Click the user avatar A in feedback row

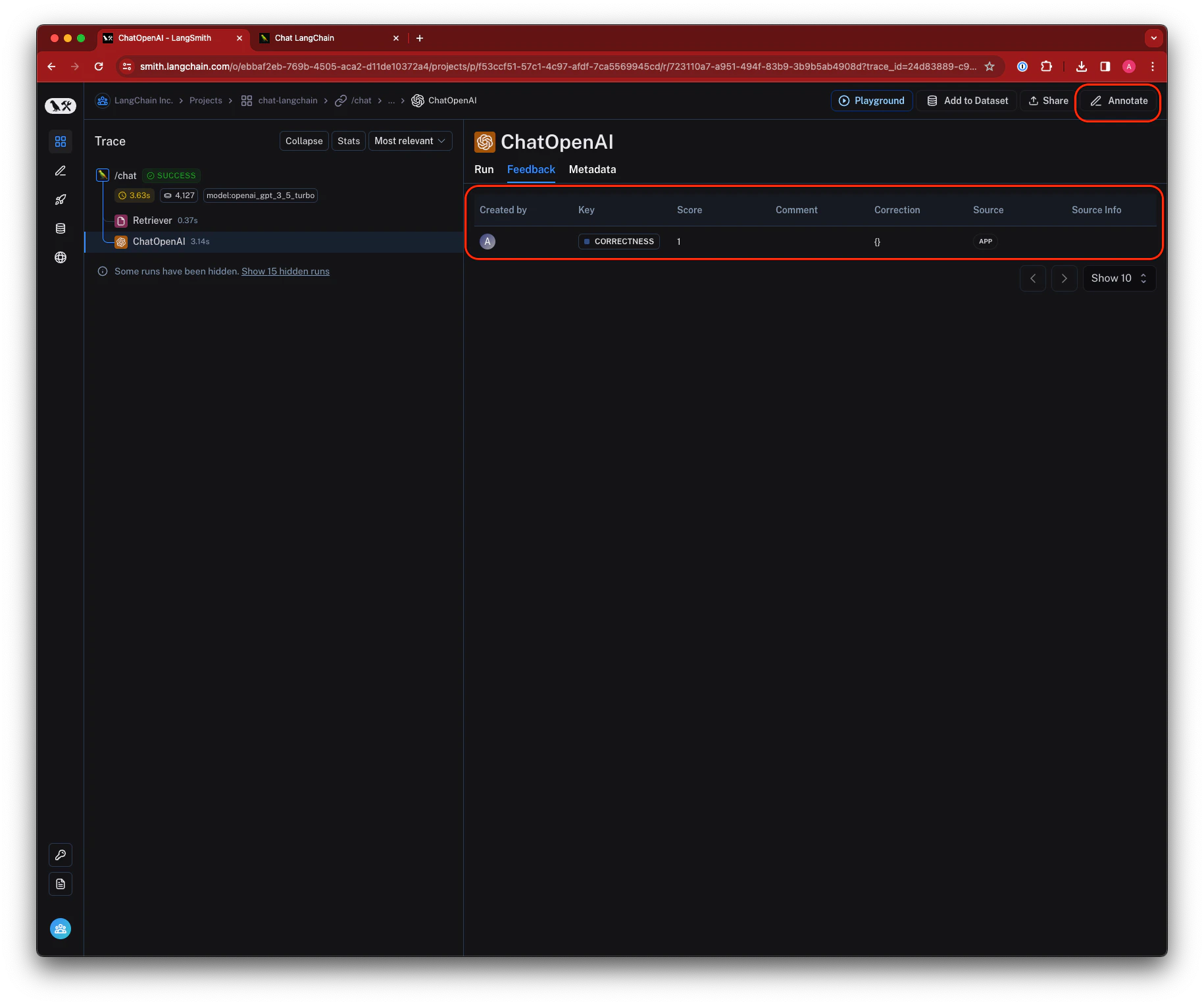coord(488,242)
